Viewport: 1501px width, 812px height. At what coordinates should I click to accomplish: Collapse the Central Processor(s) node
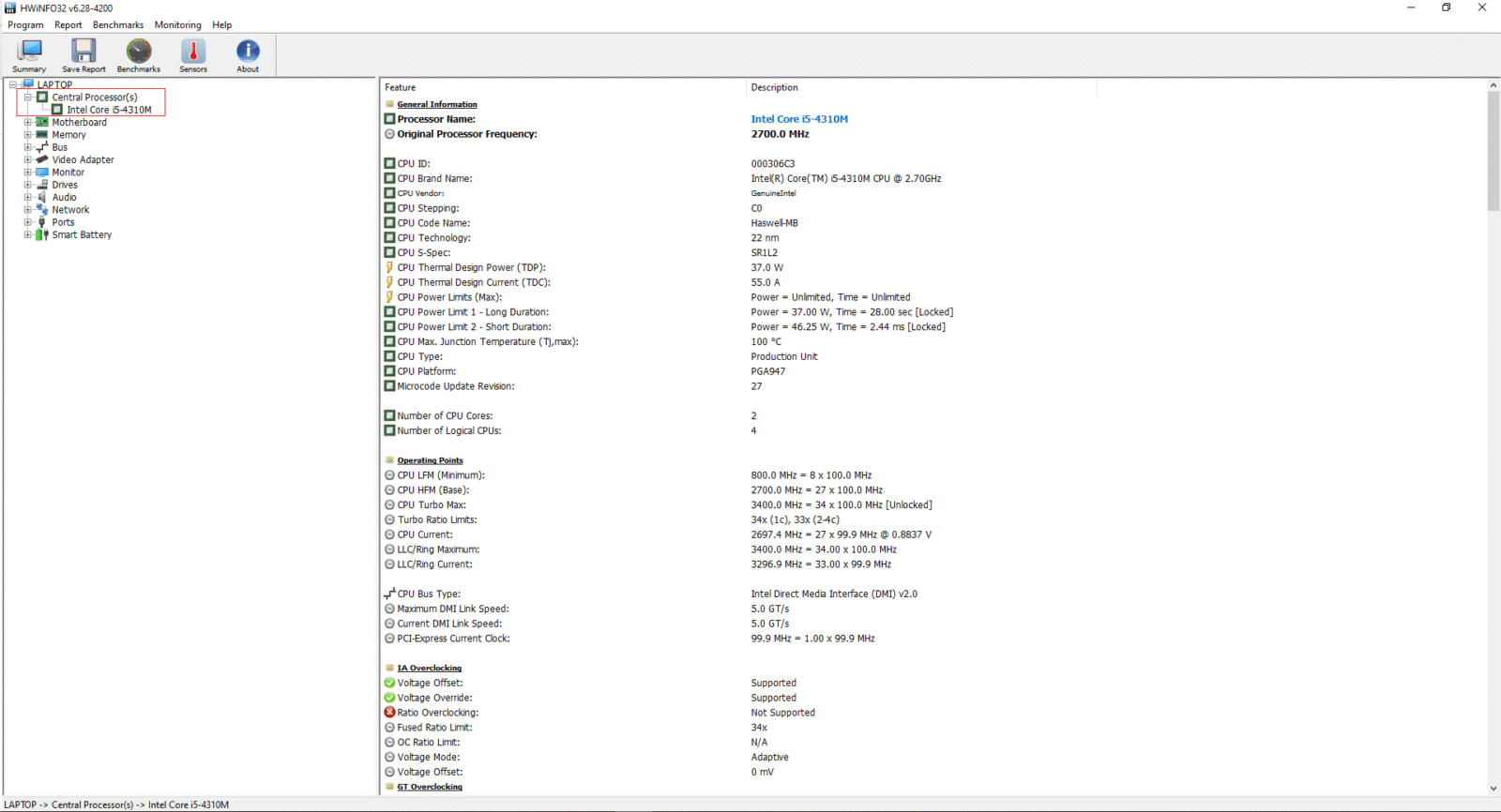[27, 98]
